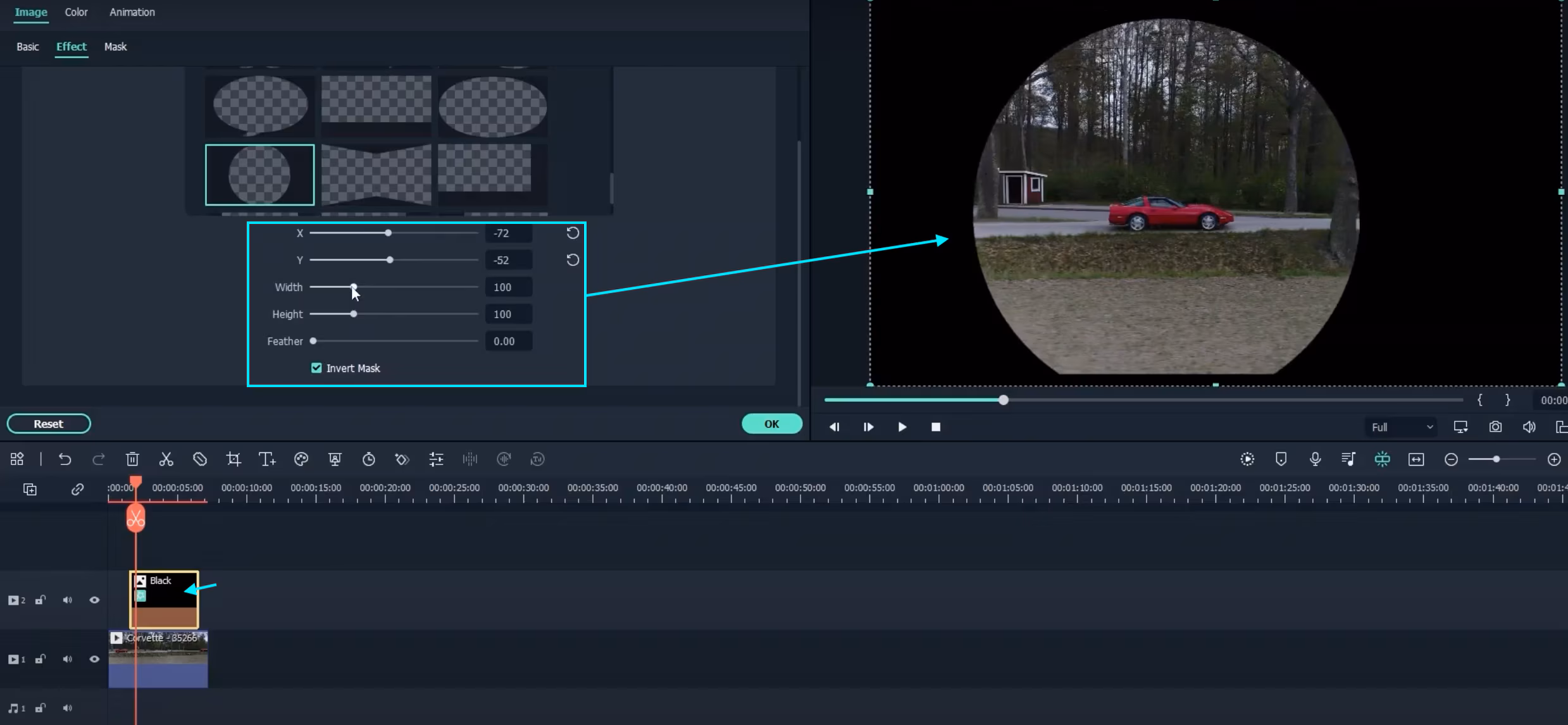Toggle the lock on video track 1
This screenshot has width=1568, height=725.
[40, 659]
